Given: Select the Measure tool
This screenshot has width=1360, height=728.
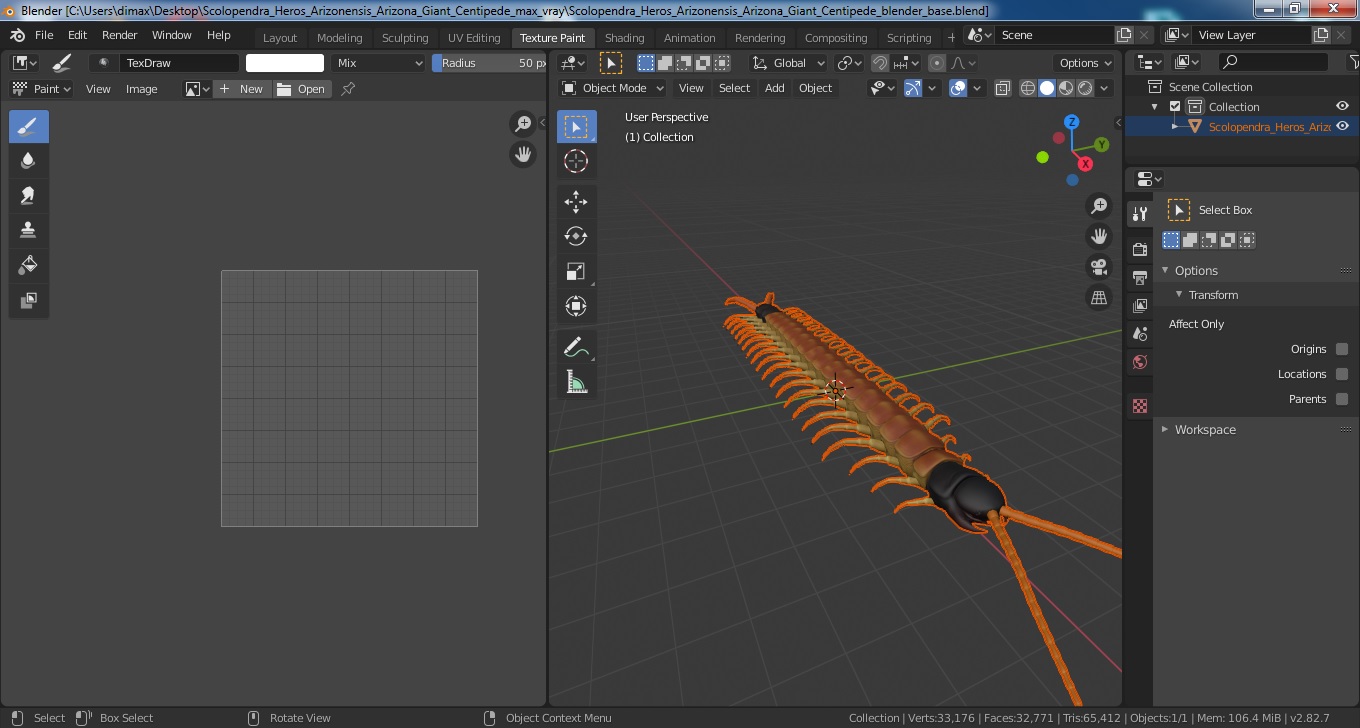Looking at the screenshot, I should pyautogui.click(x=576, y=382).
